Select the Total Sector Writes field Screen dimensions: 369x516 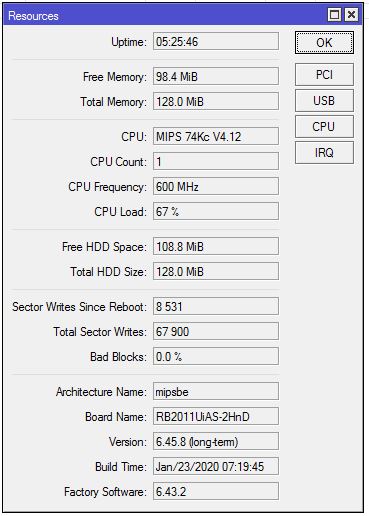(216, 331)
